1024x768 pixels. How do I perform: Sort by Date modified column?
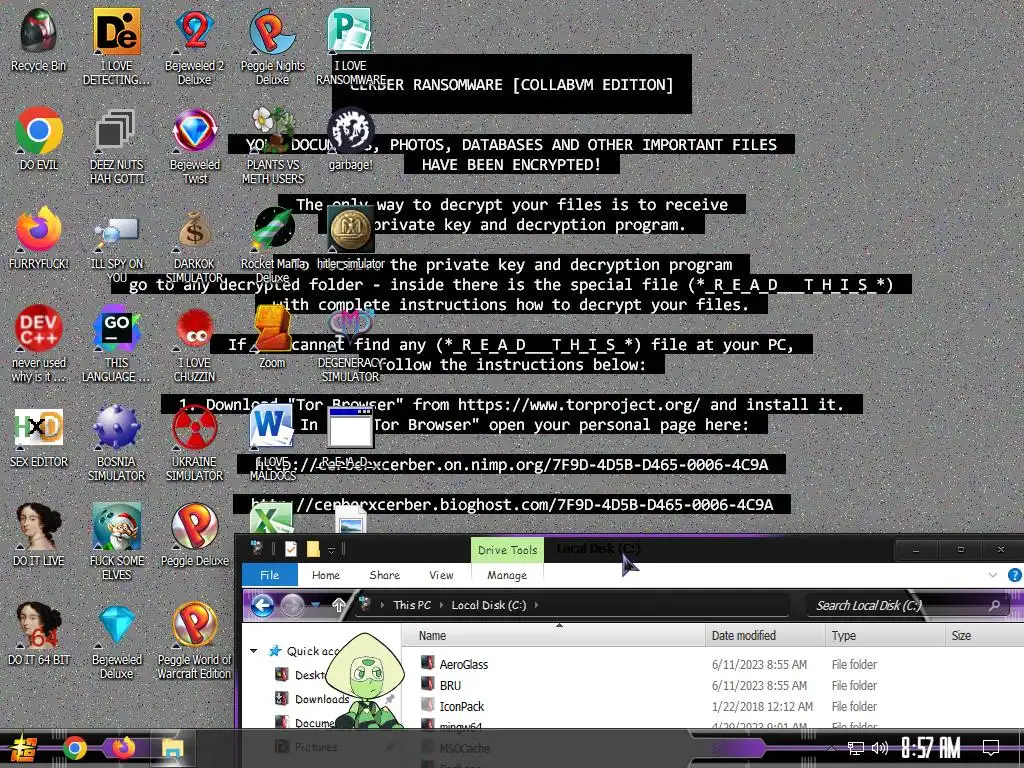click(x=765, y=635)
